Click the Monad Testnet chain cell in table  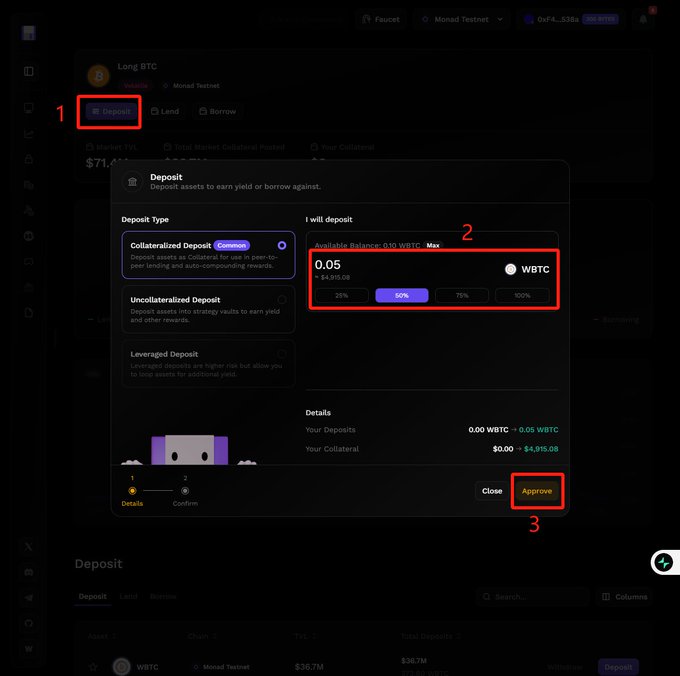coord(221,666)
